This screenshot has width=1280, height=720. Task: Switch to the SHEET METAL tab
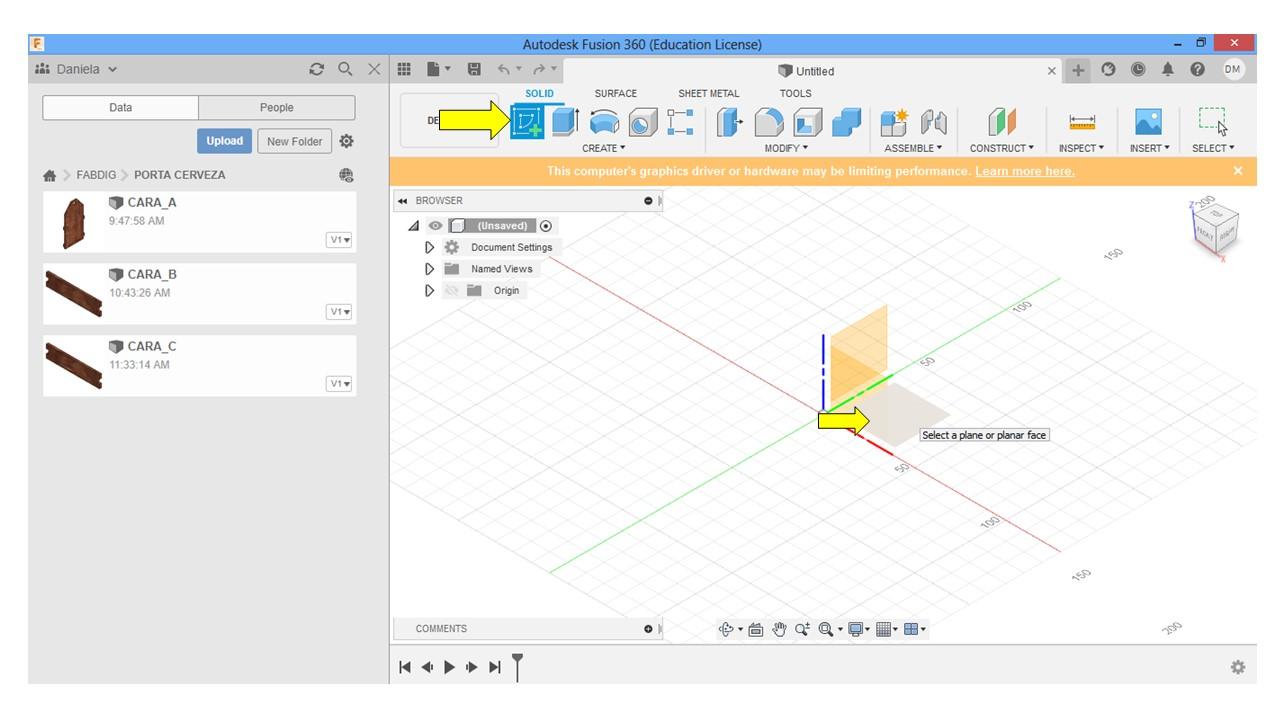click(x=709, y=93)
